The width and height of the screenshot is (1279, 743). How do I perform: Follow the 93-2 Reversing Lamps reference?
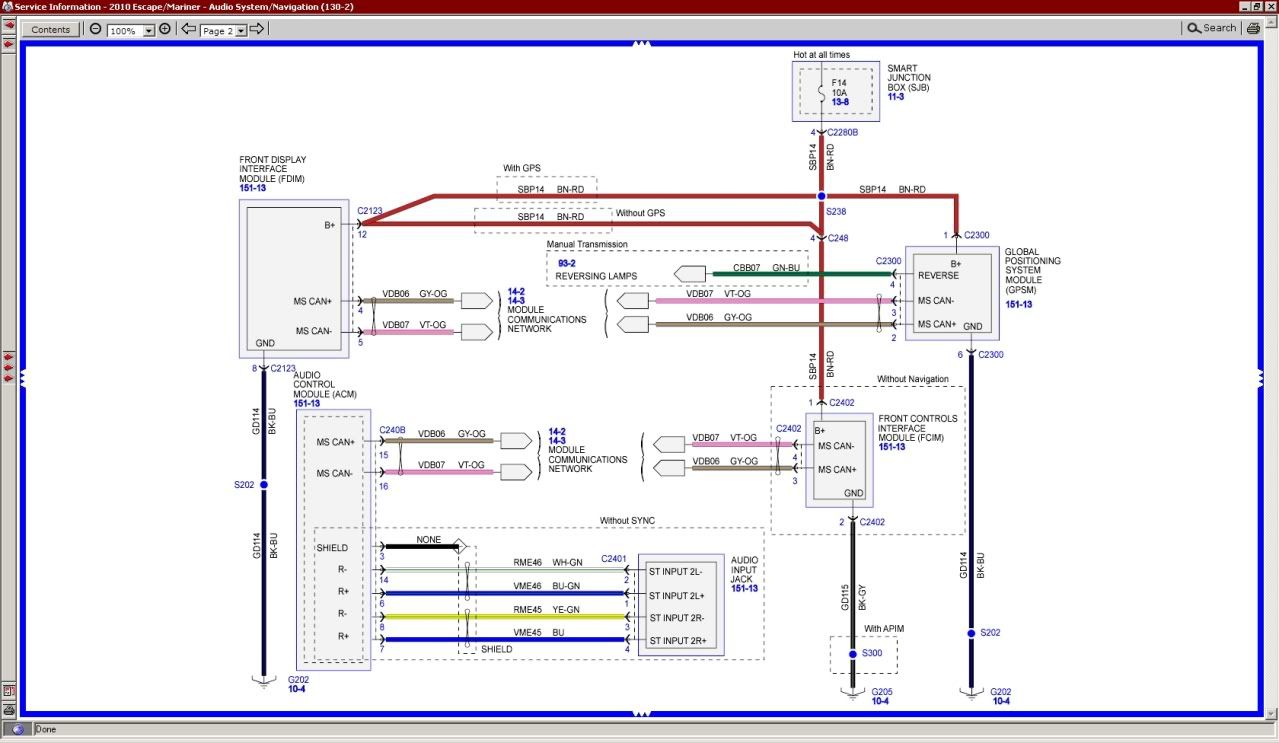(x=566, y=263)
